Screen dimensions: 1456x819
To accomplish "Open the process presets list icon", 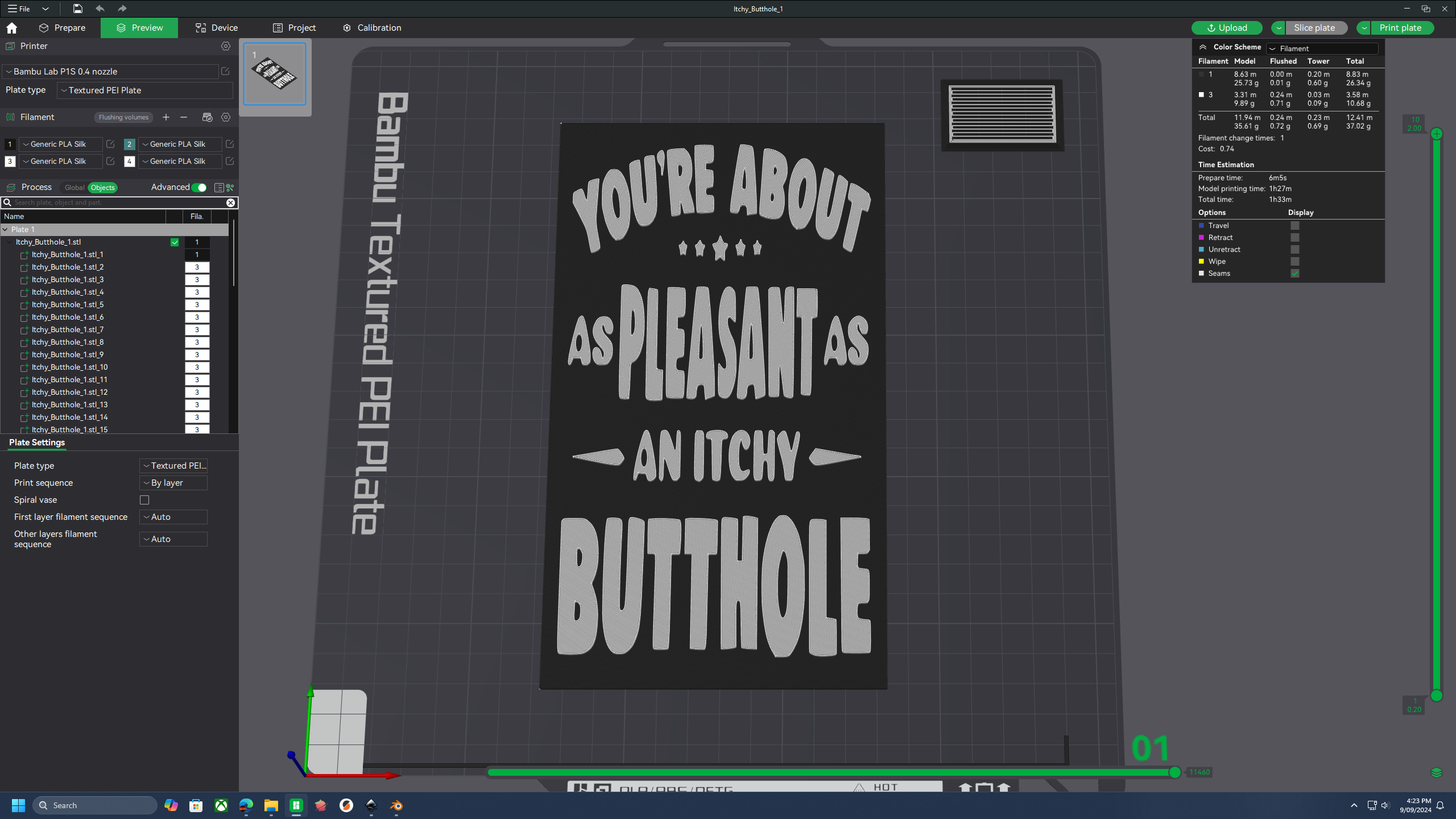I will click(x=219, y=188).
